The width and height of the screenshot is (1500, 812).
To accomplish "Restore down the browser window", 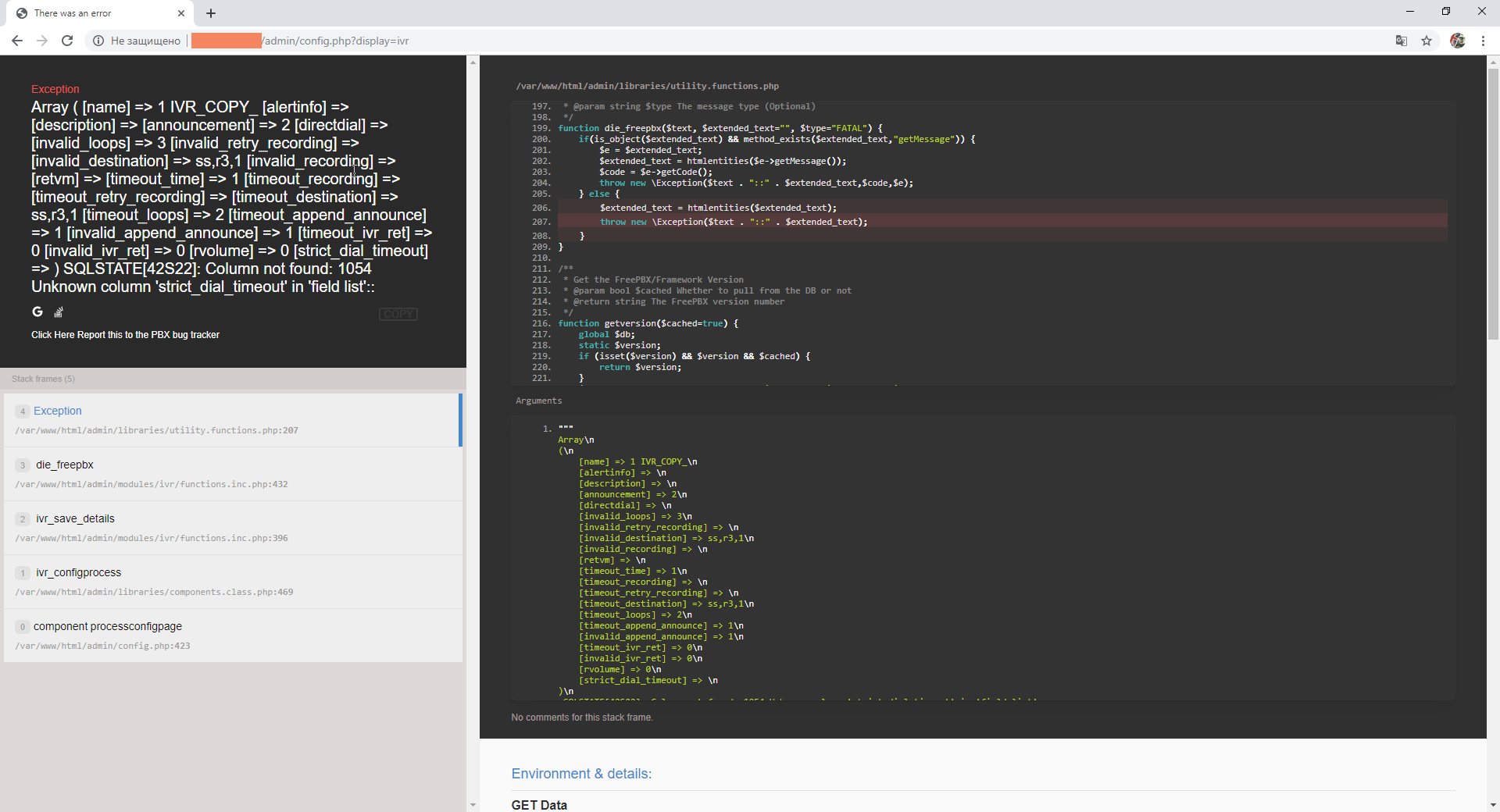I will point(1446,12).
